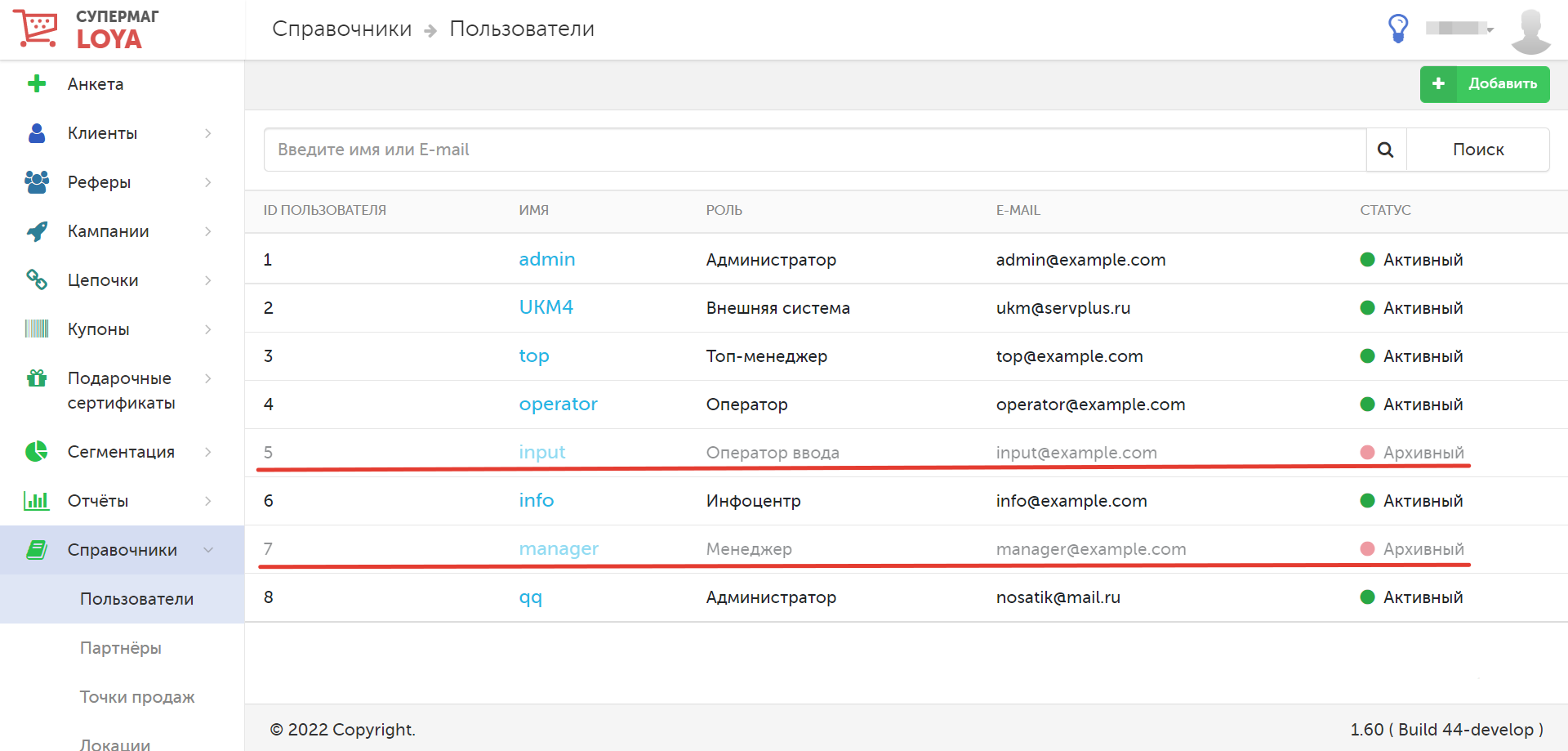Image resolution: width=1568 pixels, height=751 pixels.
Task: Click the Справочники breadcrumb
Action: [x=342, y=29]
